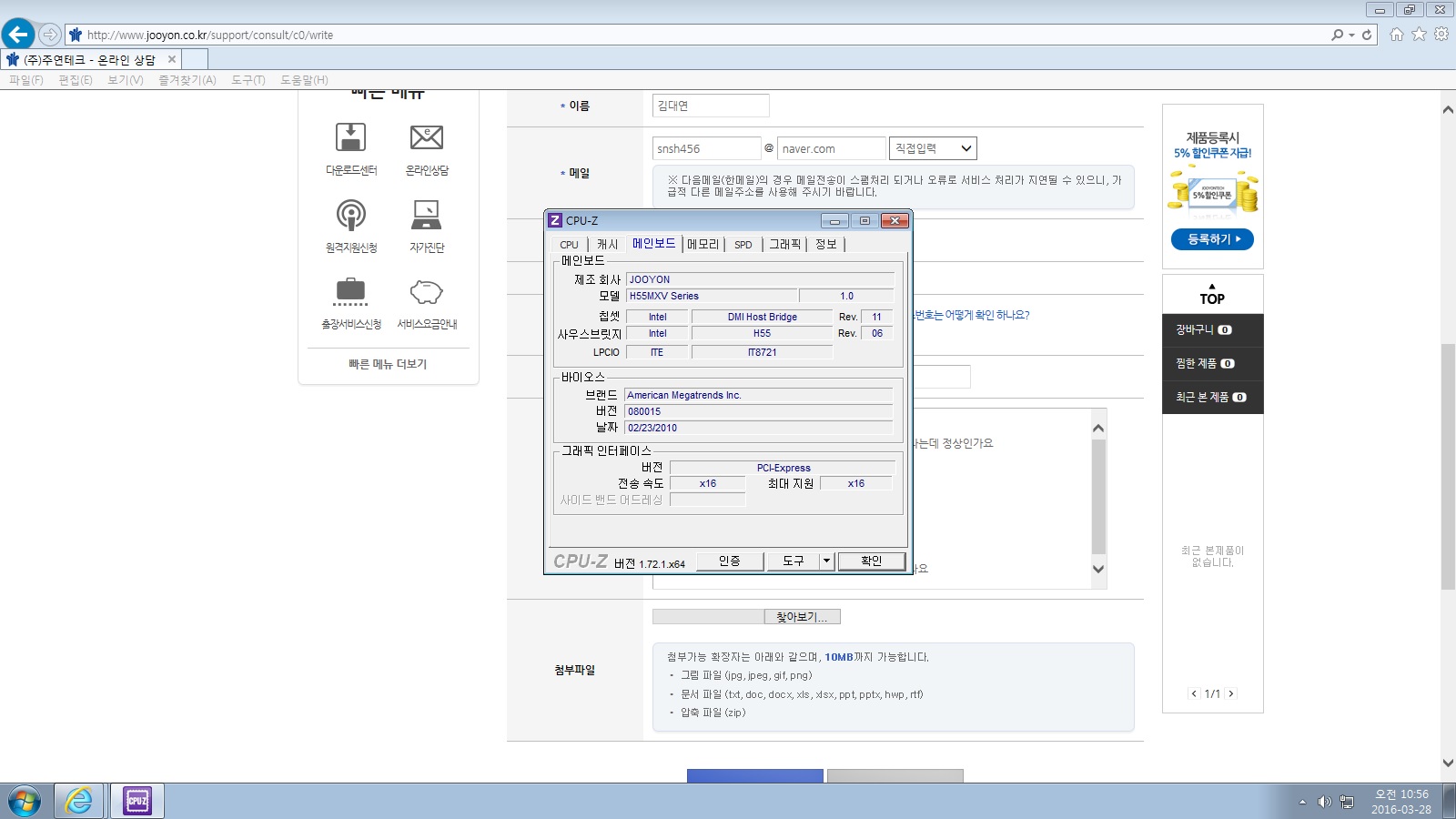1456x819 pixels.
Task: Switch to the 메모리 tab in CPU-Z
Action: (x=703, y=245)
